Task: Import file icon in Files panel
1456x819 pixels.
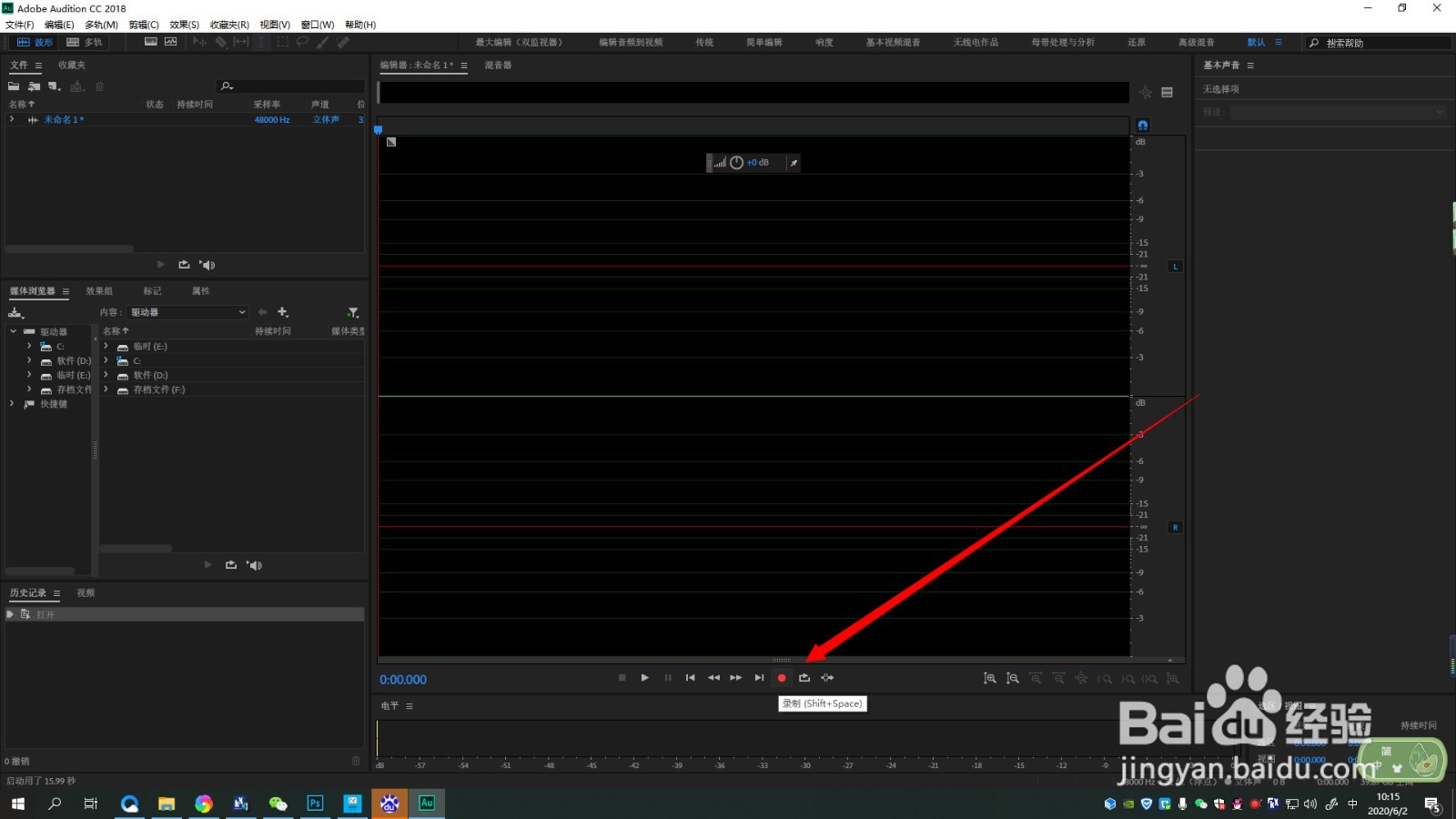Action: pyautogui.click(x=34, y=86)
